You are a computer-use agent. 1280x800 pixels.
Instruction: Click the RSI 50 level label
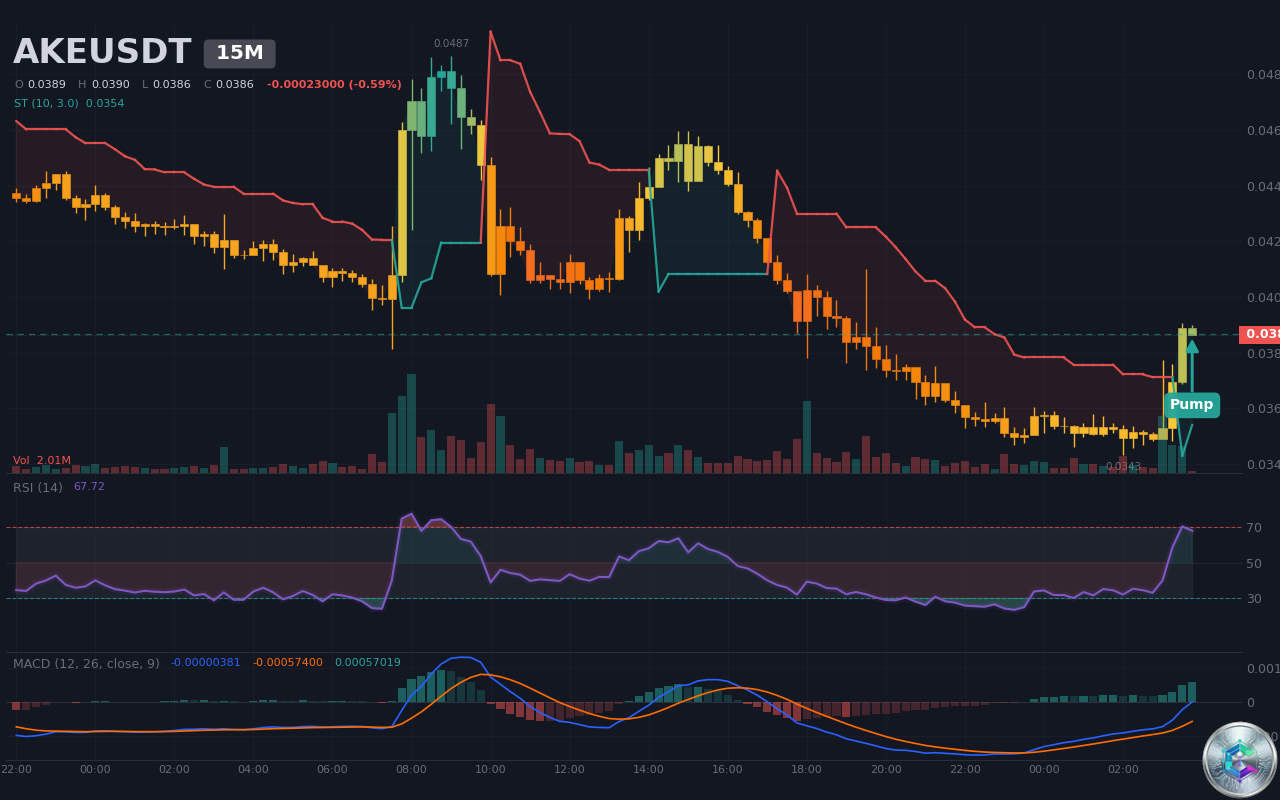1254,564
